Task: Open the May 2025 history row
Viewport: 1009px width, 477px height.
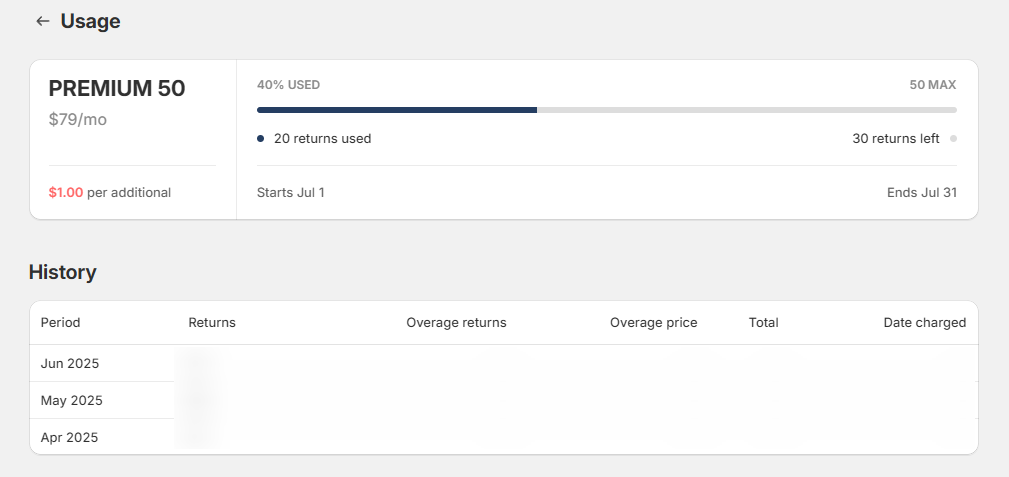Action: [x=504, y=400]
